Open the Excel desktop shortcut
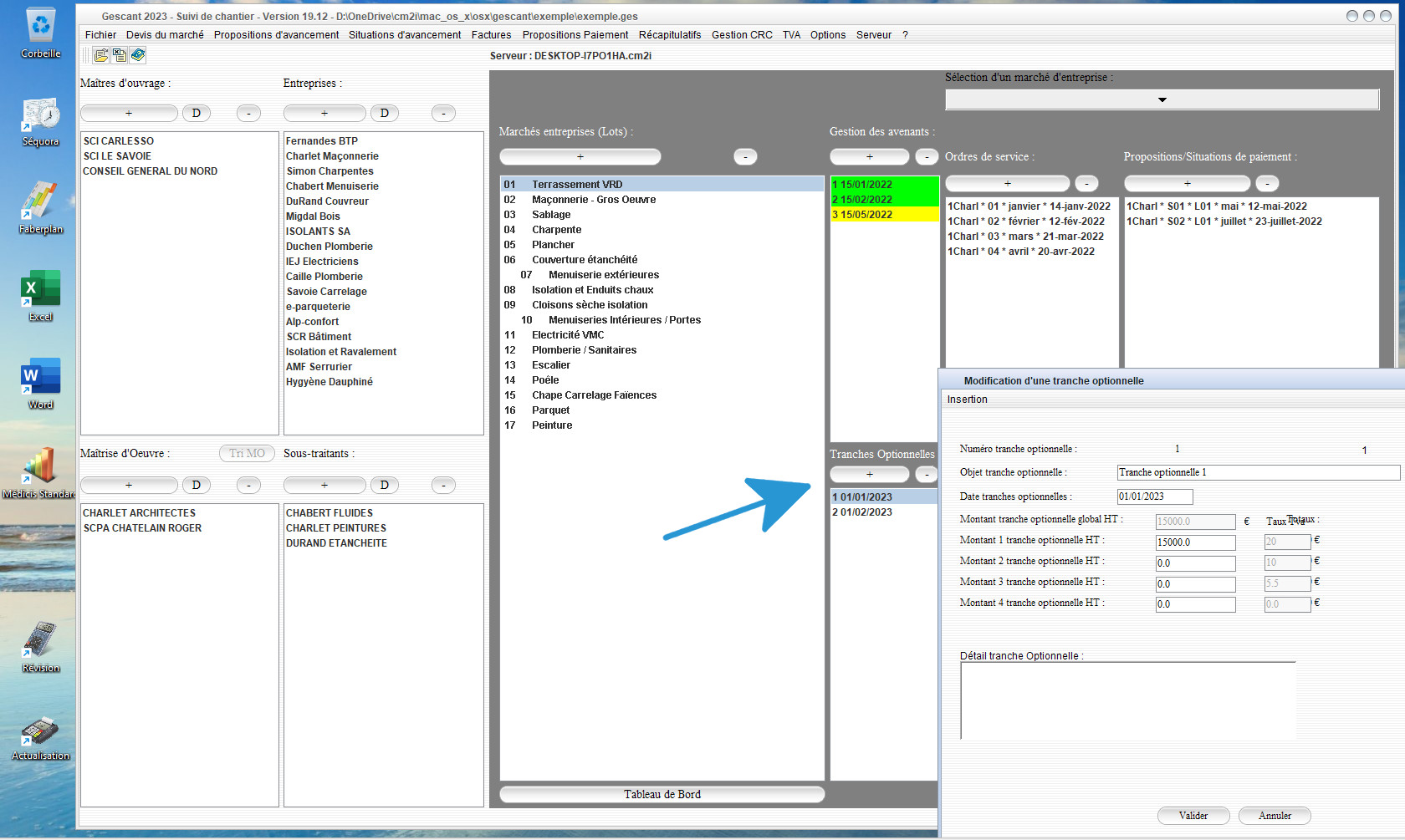The width and height of the screenshot is (1405, 840). click(41, 296)
